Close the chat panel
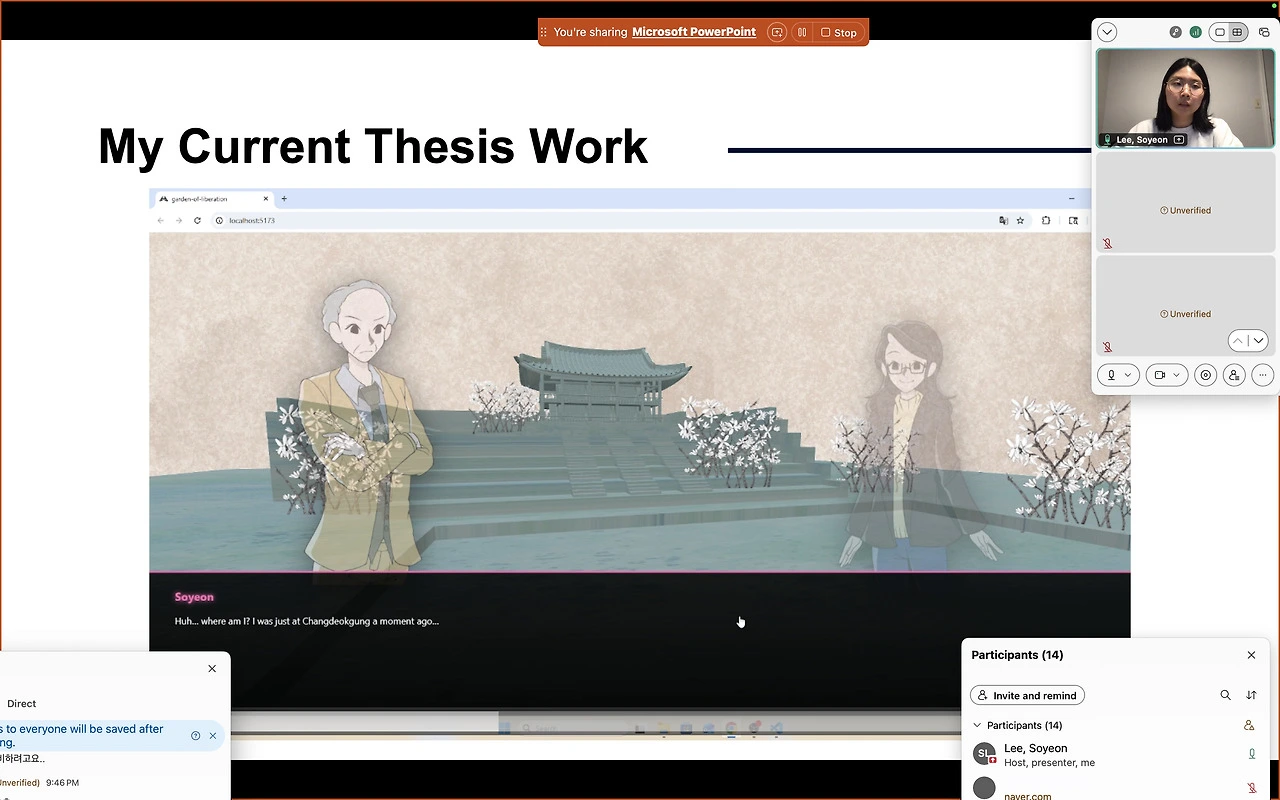This screenshot has height=800, width=1280. (x=212, y=668)
